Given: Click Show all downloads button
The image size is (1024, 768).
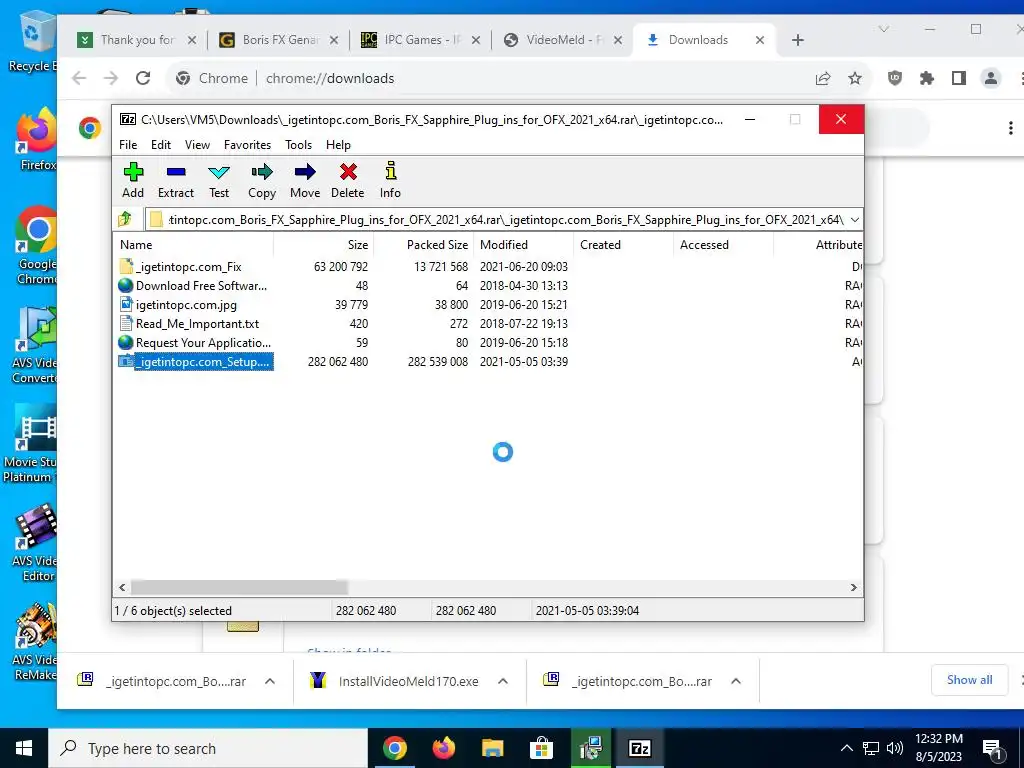Looking at the screenshot, I should [970, 680].
